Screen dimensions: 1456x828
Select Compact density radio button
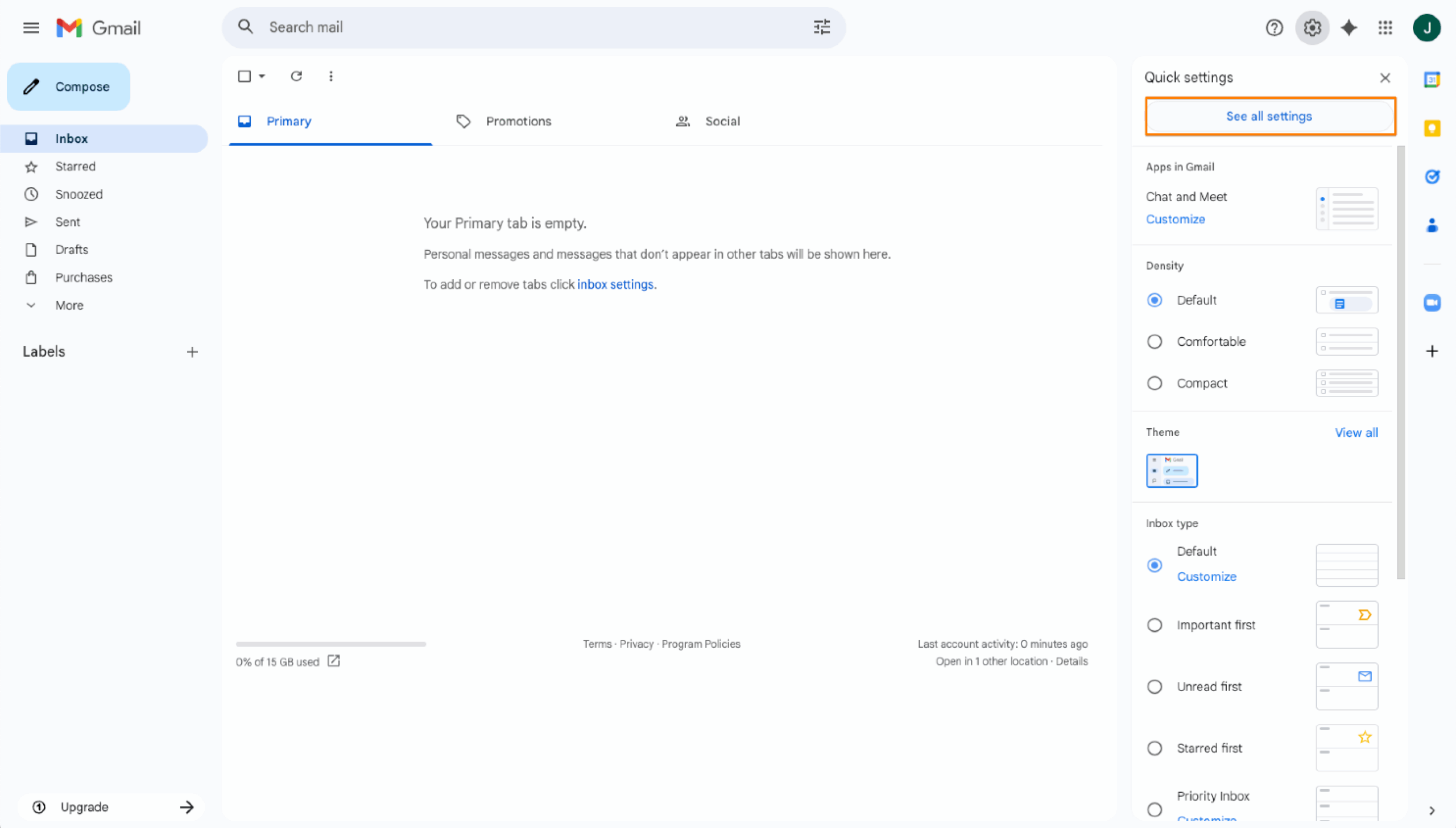(x=1155, y=383)
